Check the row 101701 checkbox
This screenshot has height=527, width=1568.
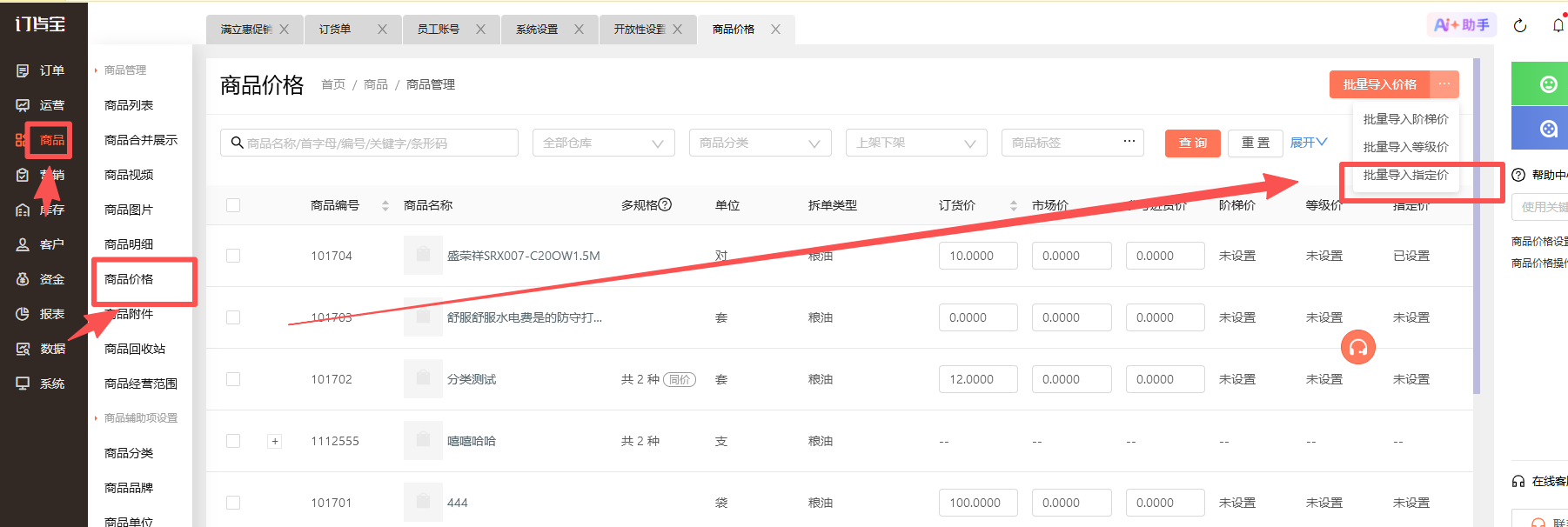click(233, 503)
